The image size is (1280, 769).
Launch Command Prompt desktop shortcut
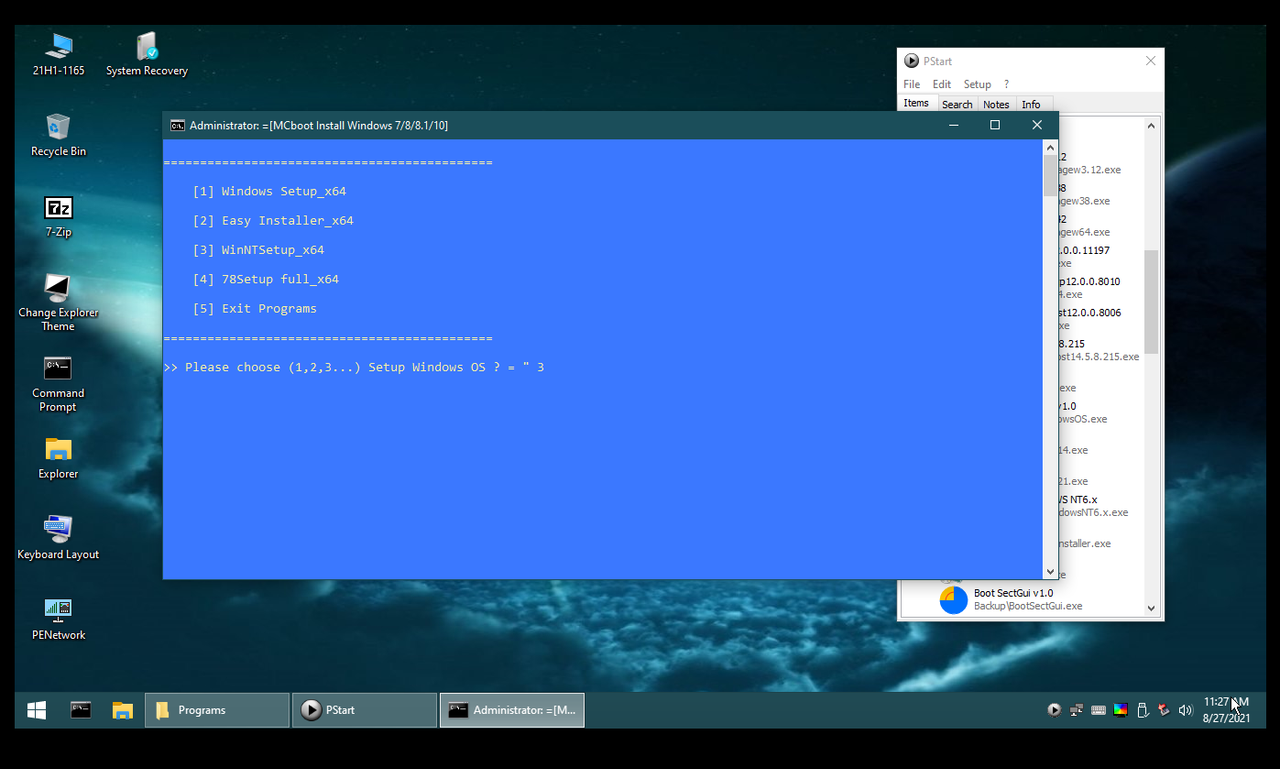point(58,384)
